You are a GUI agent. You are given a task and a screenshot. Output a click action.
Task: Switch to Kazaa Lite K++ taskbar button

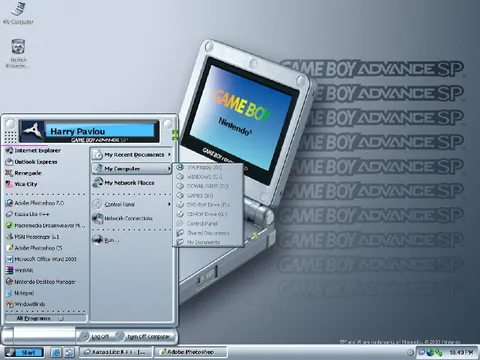click(x=115, y=352)
